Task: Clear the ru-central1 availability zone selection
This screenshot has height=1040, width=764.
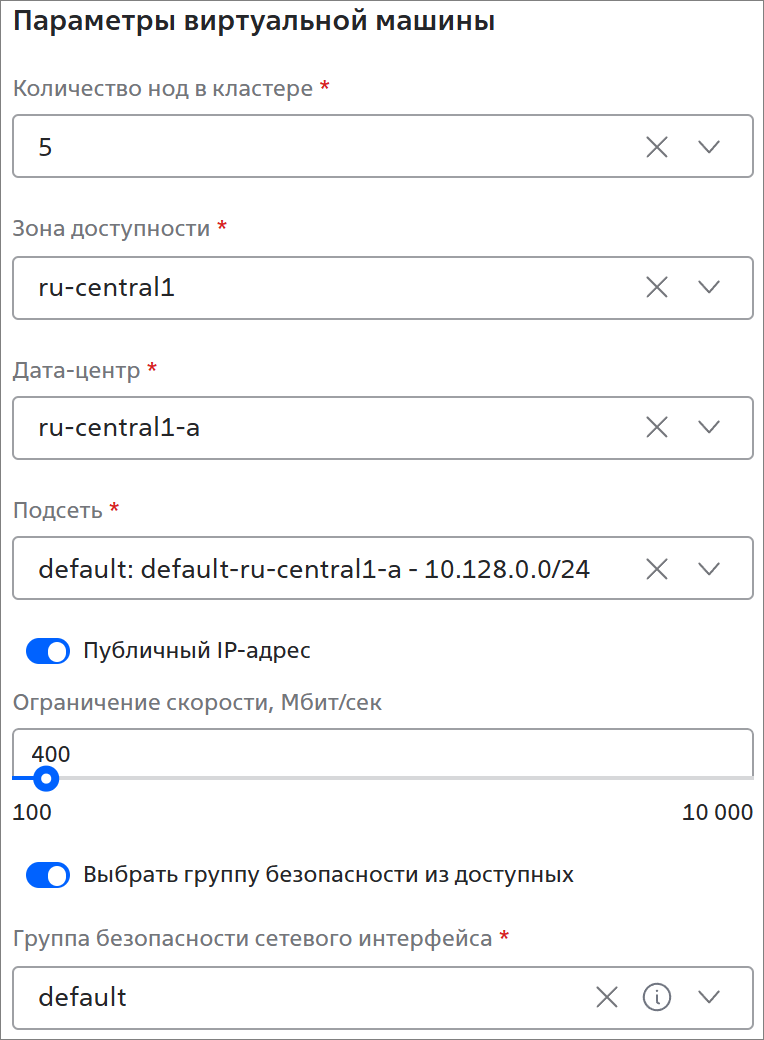Action: click(657, 287)
